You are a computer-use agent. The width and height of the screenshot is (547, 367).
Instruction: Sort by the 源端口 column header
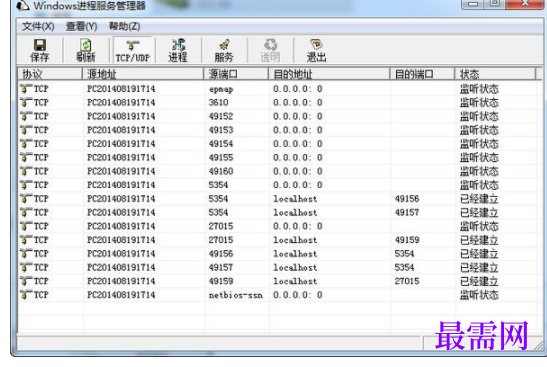pos(236,74)
